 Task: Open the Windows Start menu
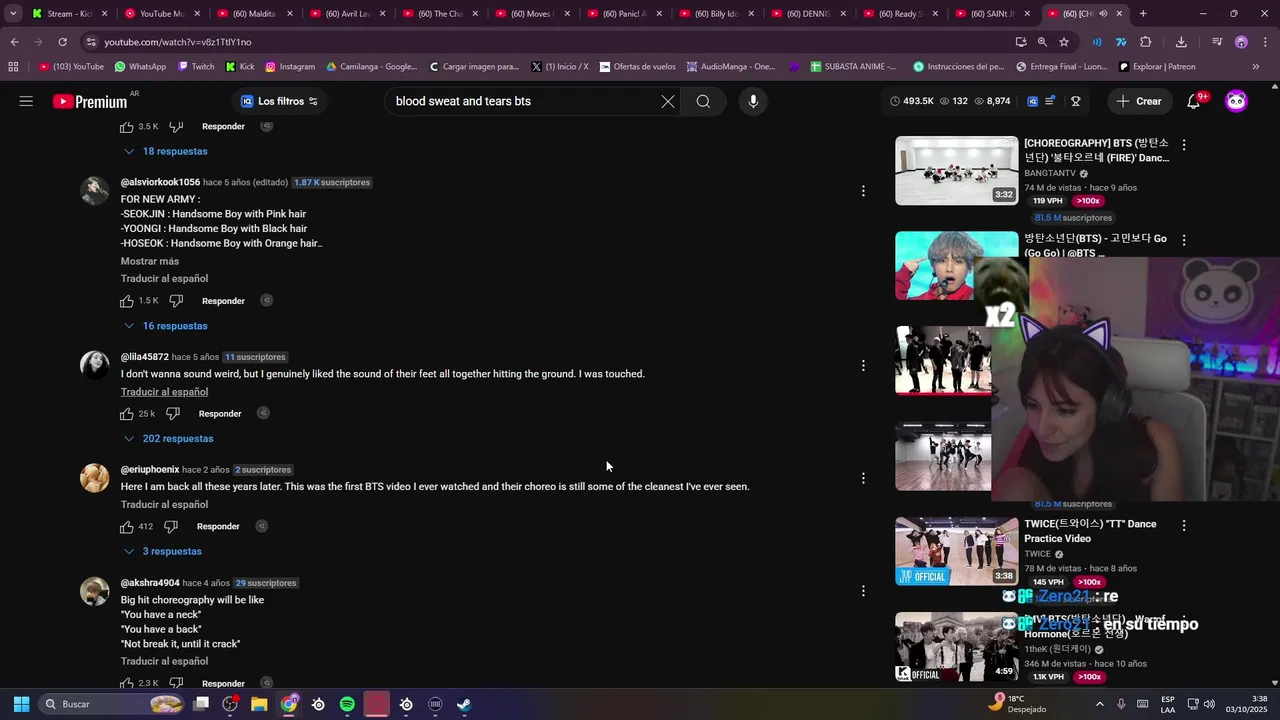(21, 704)
